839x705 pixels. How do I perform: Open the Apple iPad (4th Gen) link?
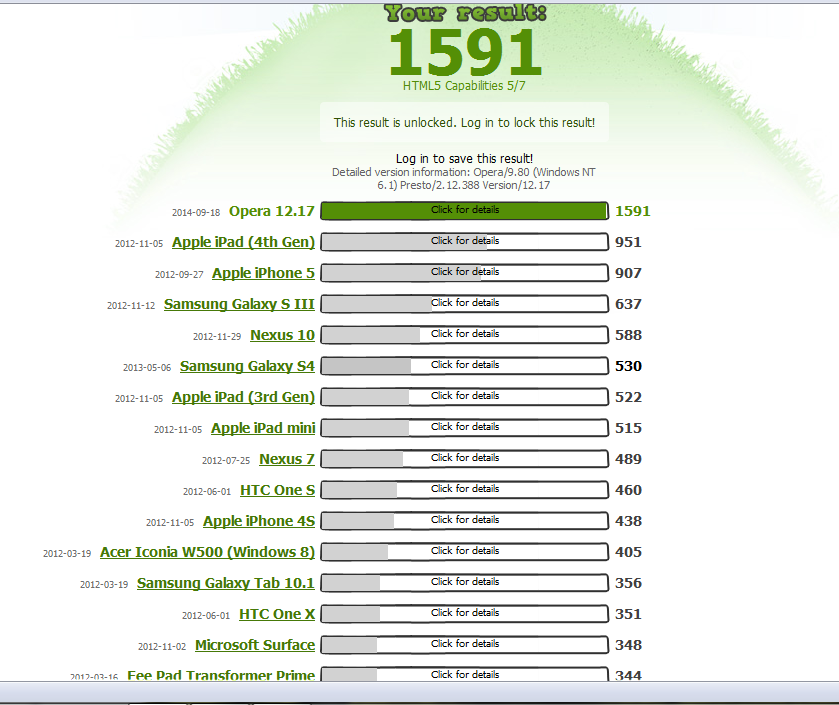pyautogui.click(x=243, y=242)
